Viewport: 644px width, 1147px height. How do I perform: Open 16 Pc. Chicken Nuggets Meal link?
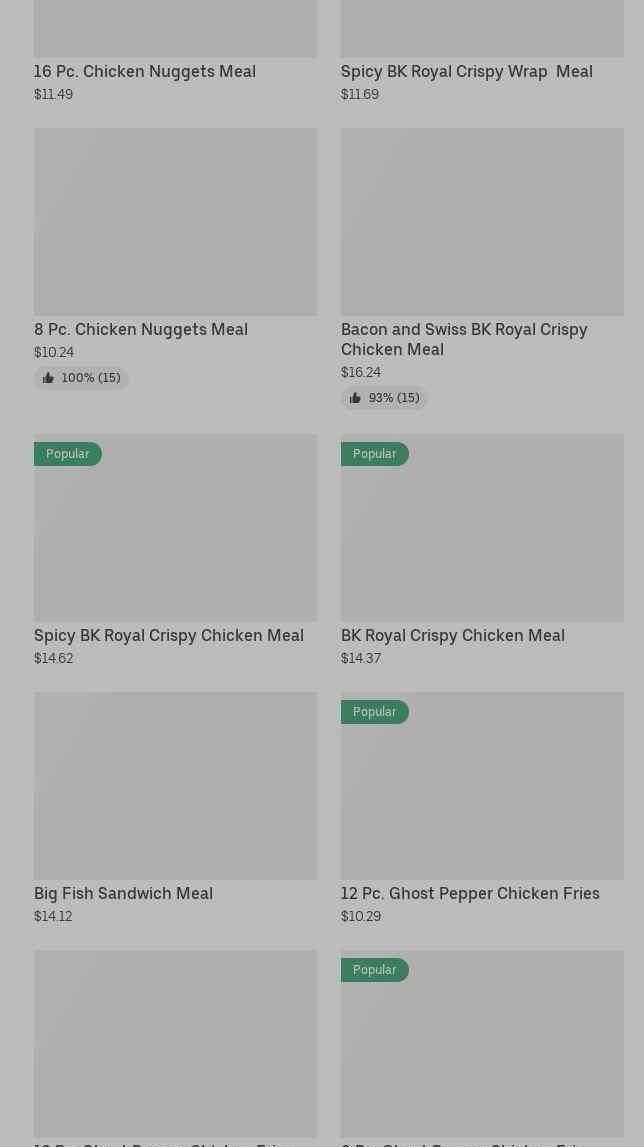pos(145,71)
